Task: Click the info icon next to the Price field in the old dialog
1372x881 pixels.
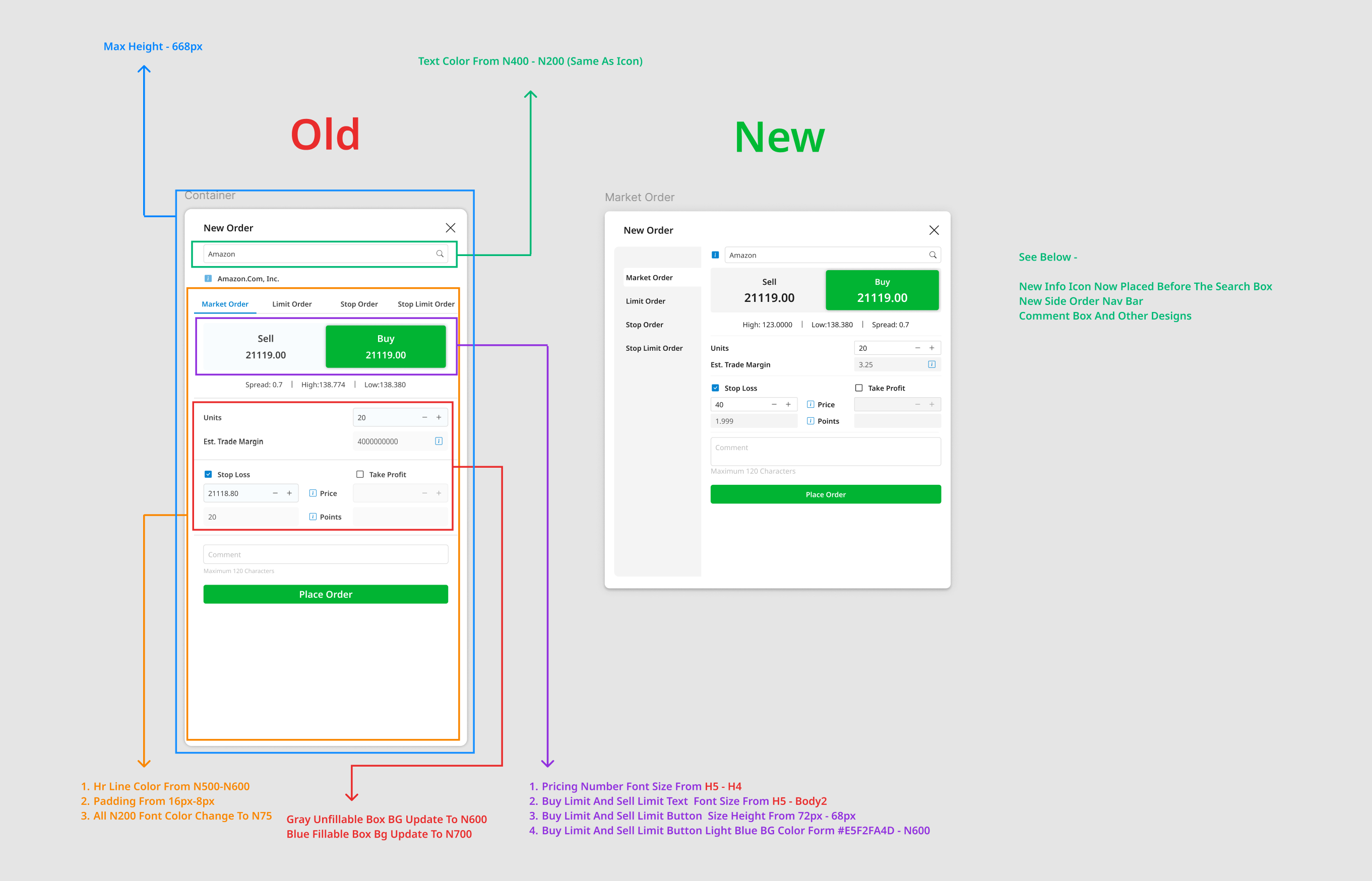Action: tap(313, 492)
